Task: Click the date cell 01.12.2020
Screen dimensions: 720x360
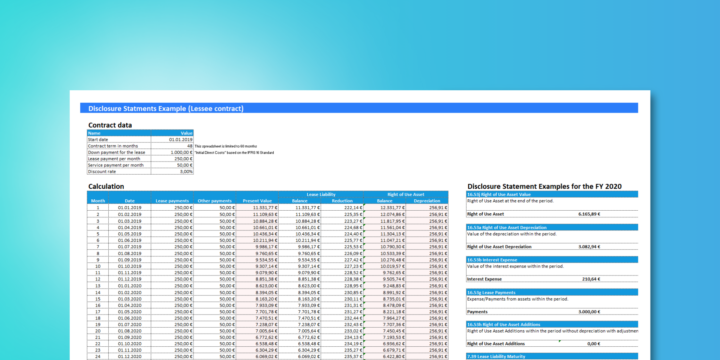Action: pos(129,357)
